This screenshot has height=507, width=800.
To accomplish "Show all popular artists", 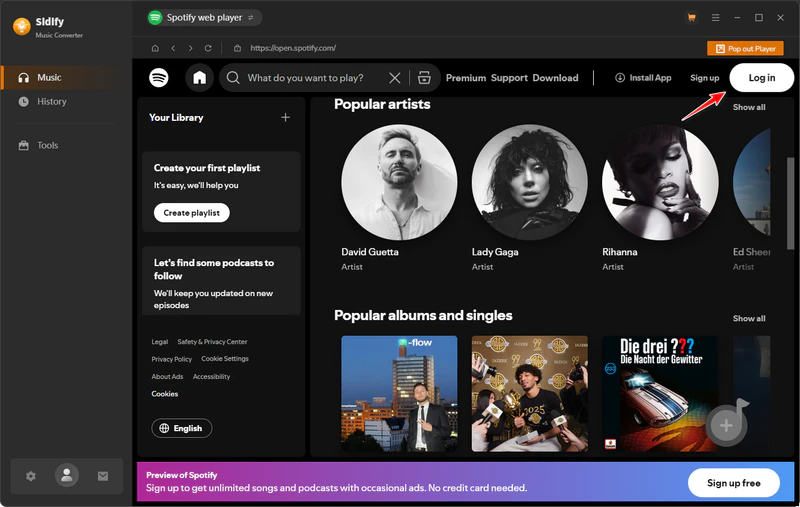I will pyautogui.click(x=749, y=107).
